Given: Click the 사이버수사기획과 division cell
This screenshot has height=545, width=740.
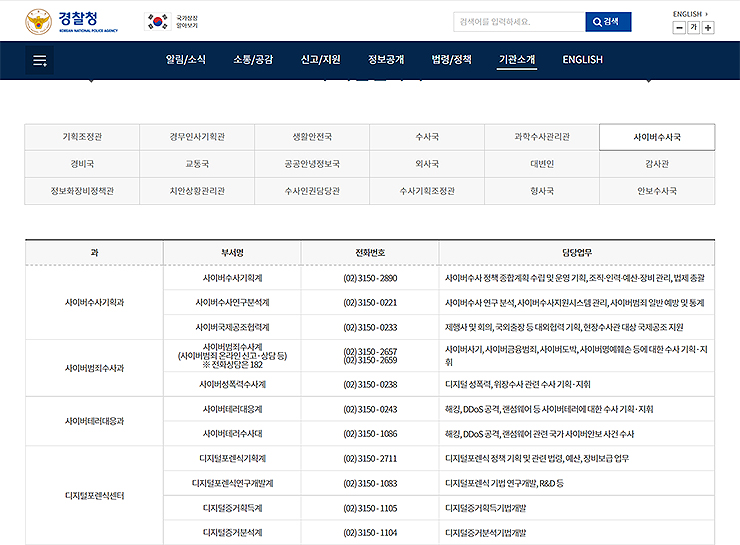Looking at the screenshot, I should (x=94, y=302).
